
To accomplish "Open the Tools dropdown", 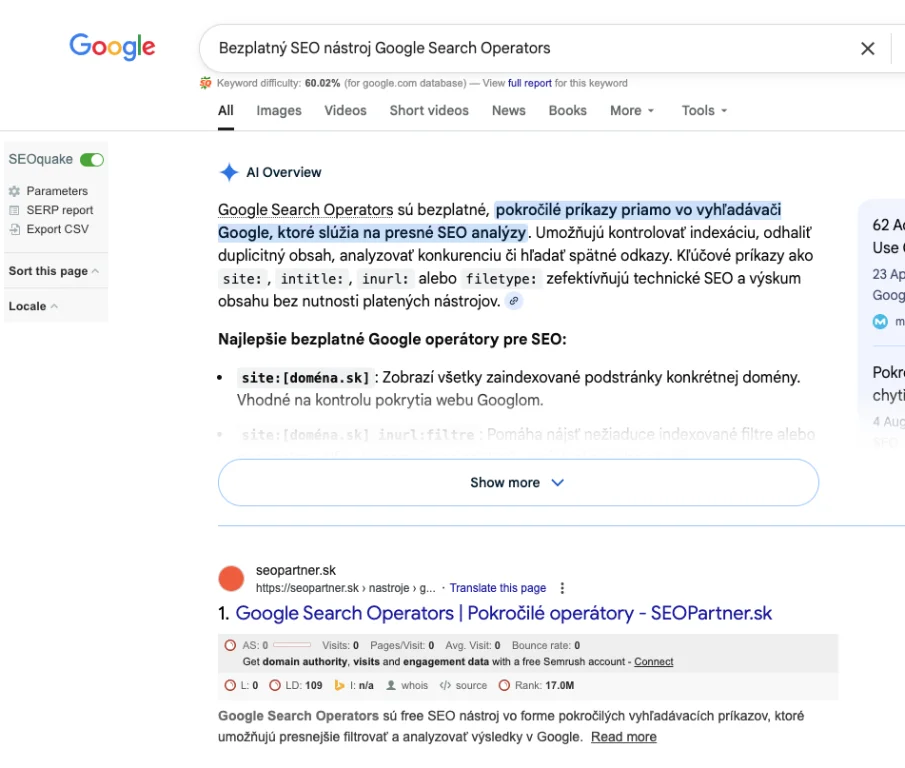I will point(704,111).
